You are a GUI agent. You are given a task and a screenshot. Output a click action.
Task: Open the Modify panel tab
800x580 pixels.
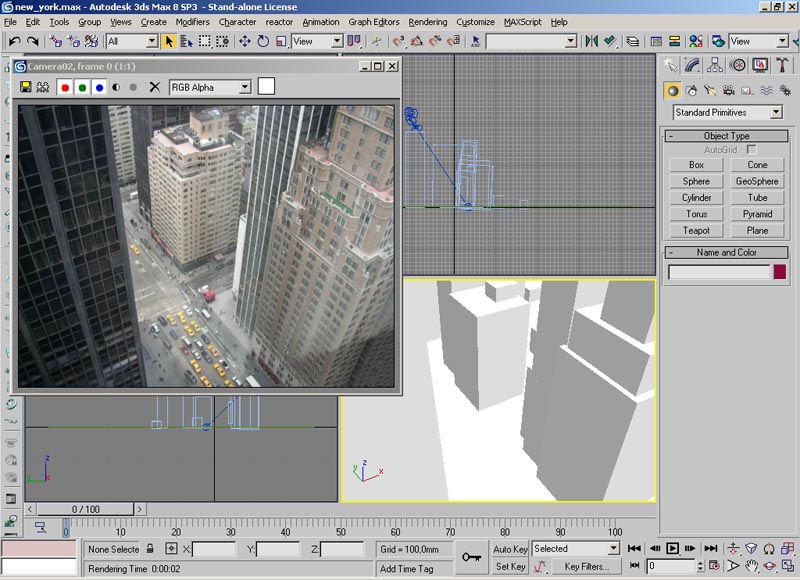693,65
